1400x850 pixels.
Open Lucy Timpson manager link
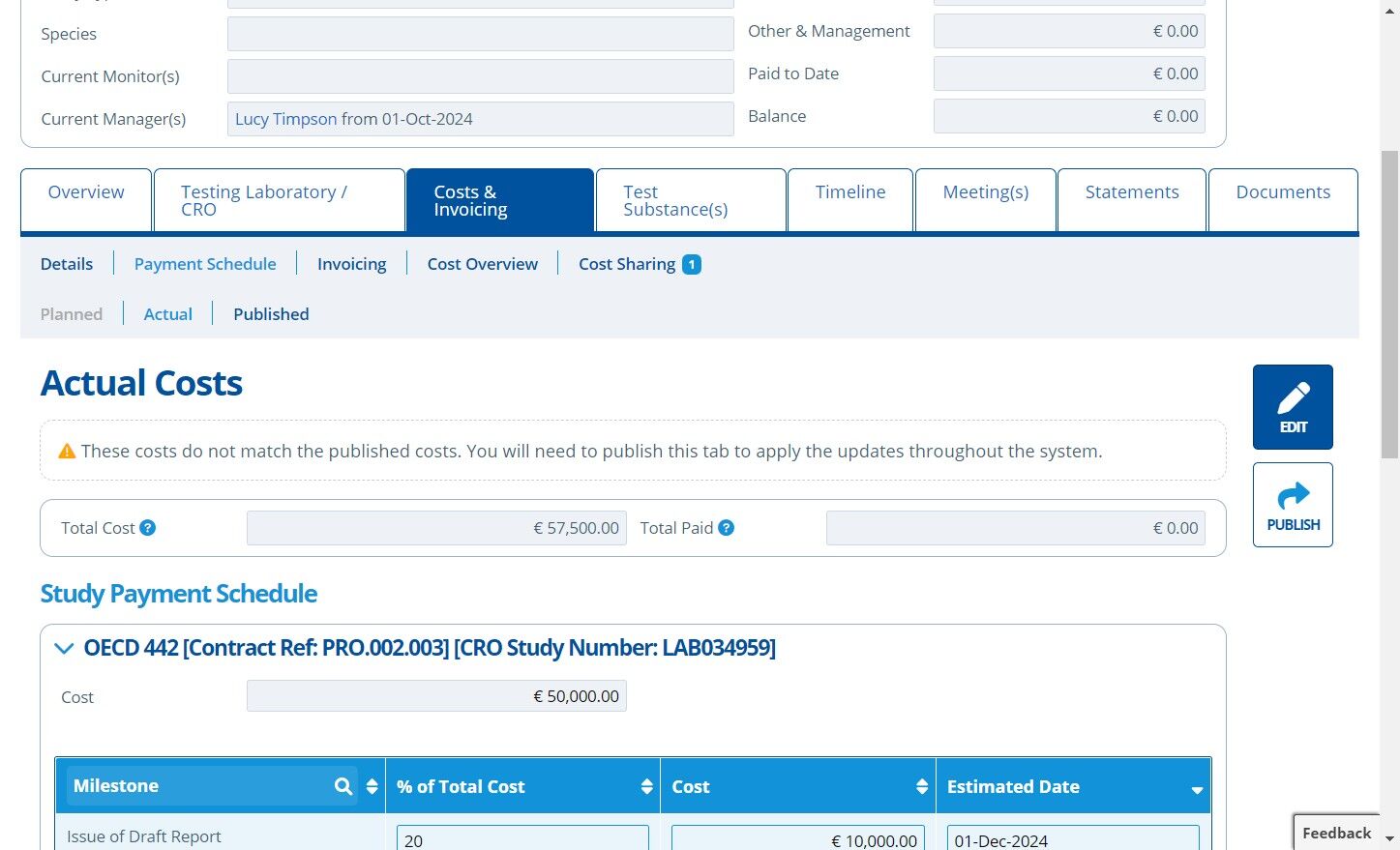[285, 119]
